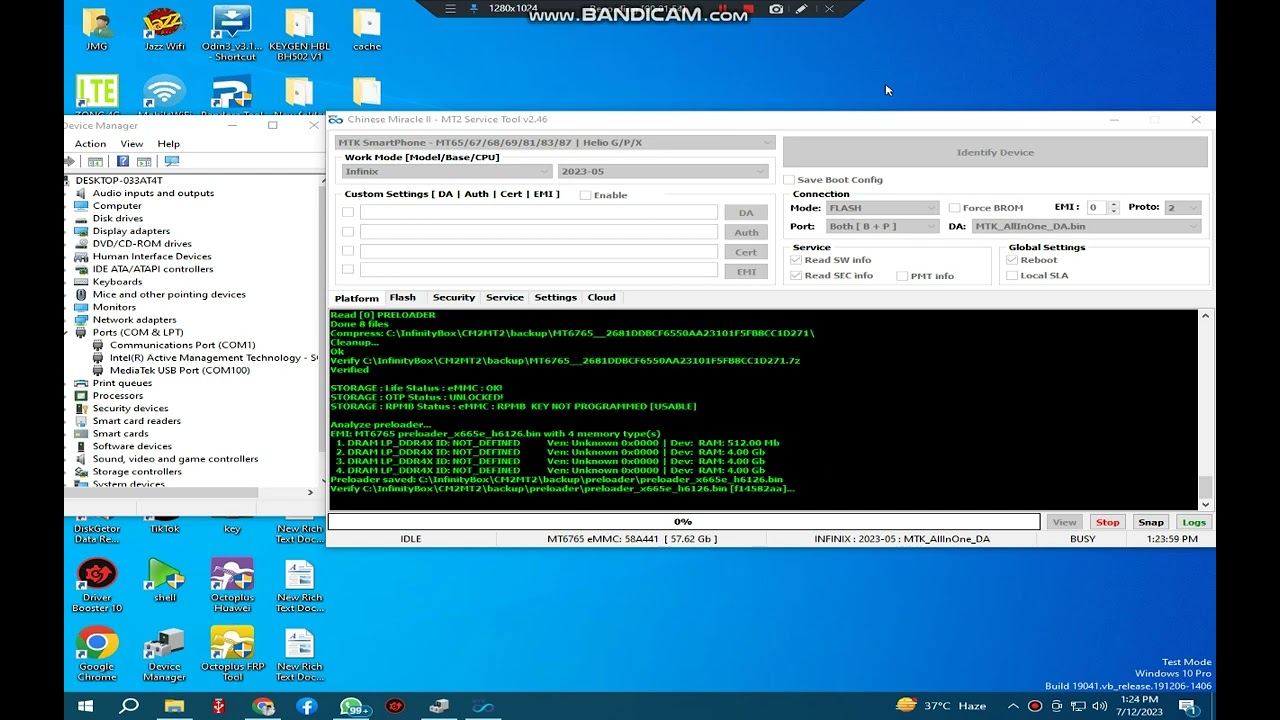Screen dimensions: 1280x720
Task: Switch to the Service tab
Action: coord(505,298)
